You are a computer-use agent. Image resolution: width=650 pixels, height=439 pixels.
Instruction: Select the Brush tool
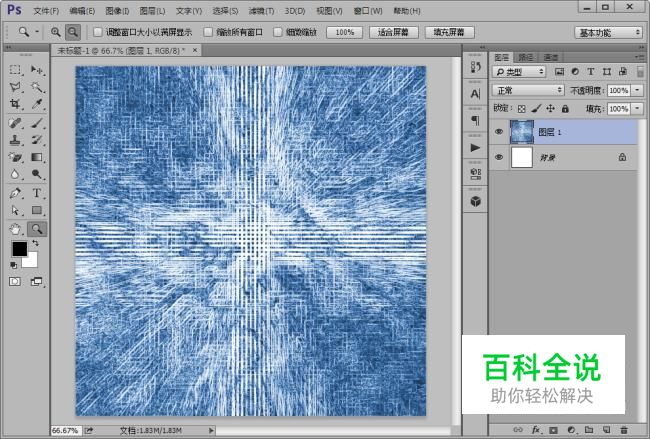click(x=37, y=123)
